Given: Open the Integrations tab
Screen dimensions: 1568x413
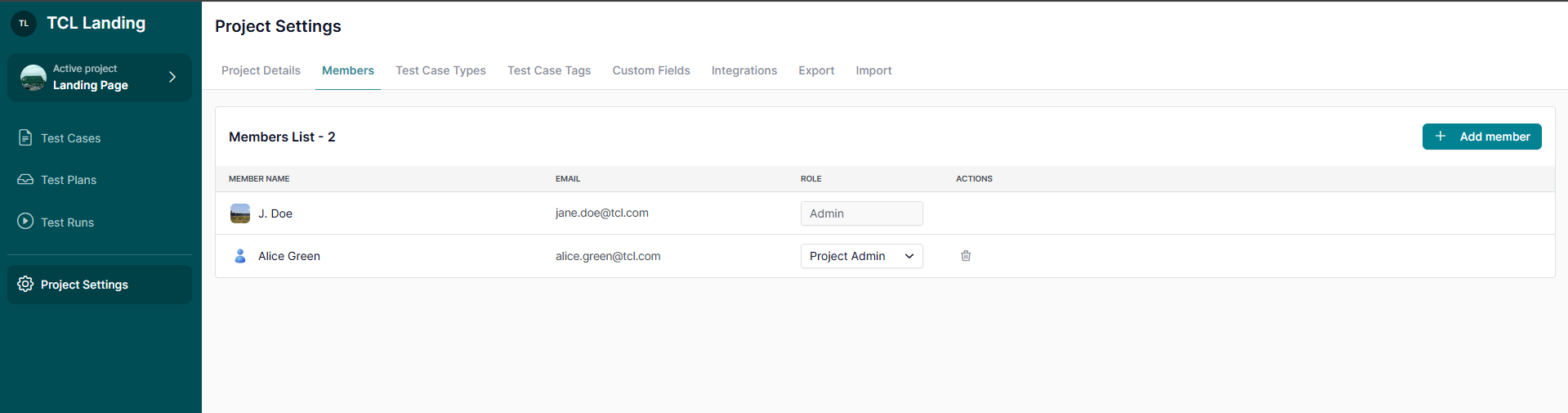Looking at the screenshot, I should coord(744,70).
